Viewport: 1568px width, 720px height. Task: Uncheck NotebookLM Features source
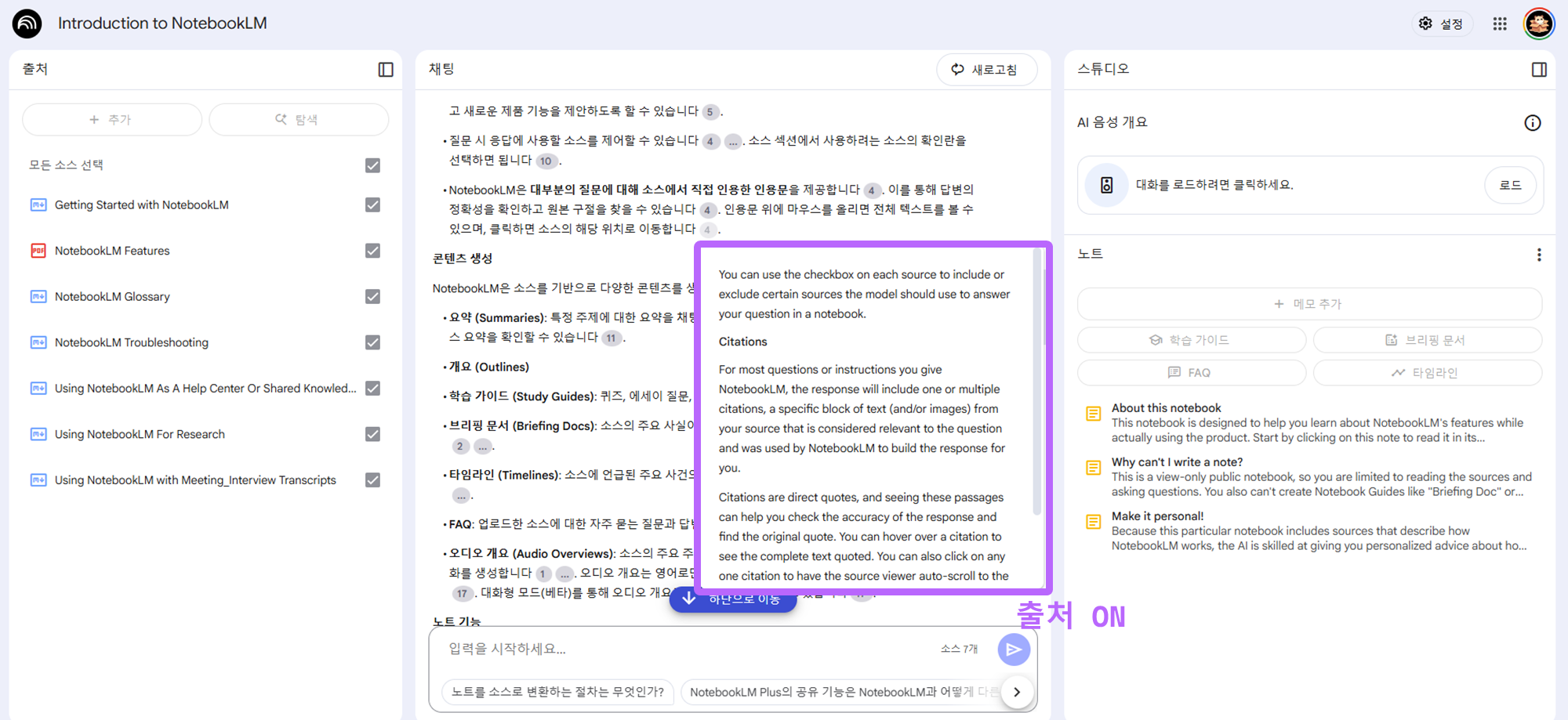tap(372, 251)
